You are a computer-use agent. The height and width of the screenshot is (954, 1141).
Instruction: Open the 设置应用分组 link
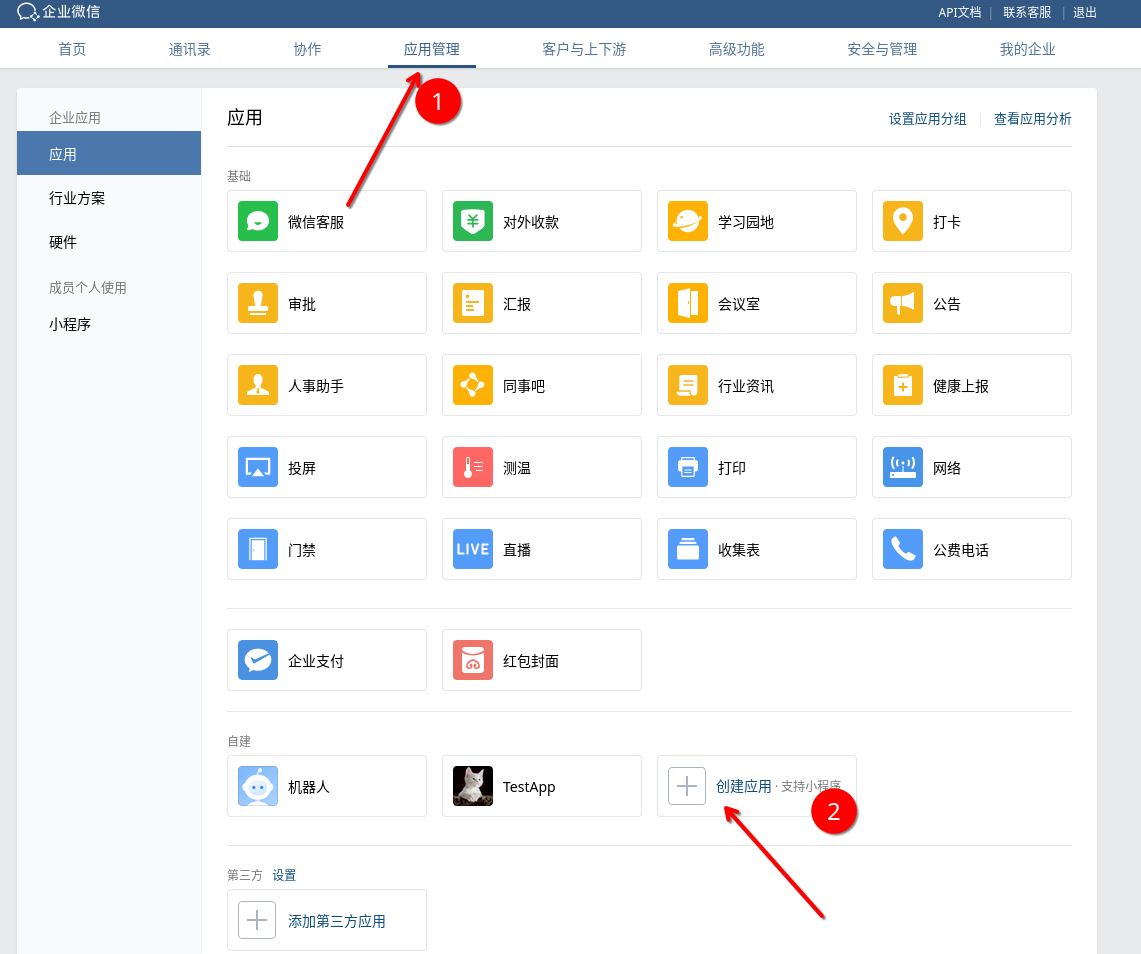927,119
